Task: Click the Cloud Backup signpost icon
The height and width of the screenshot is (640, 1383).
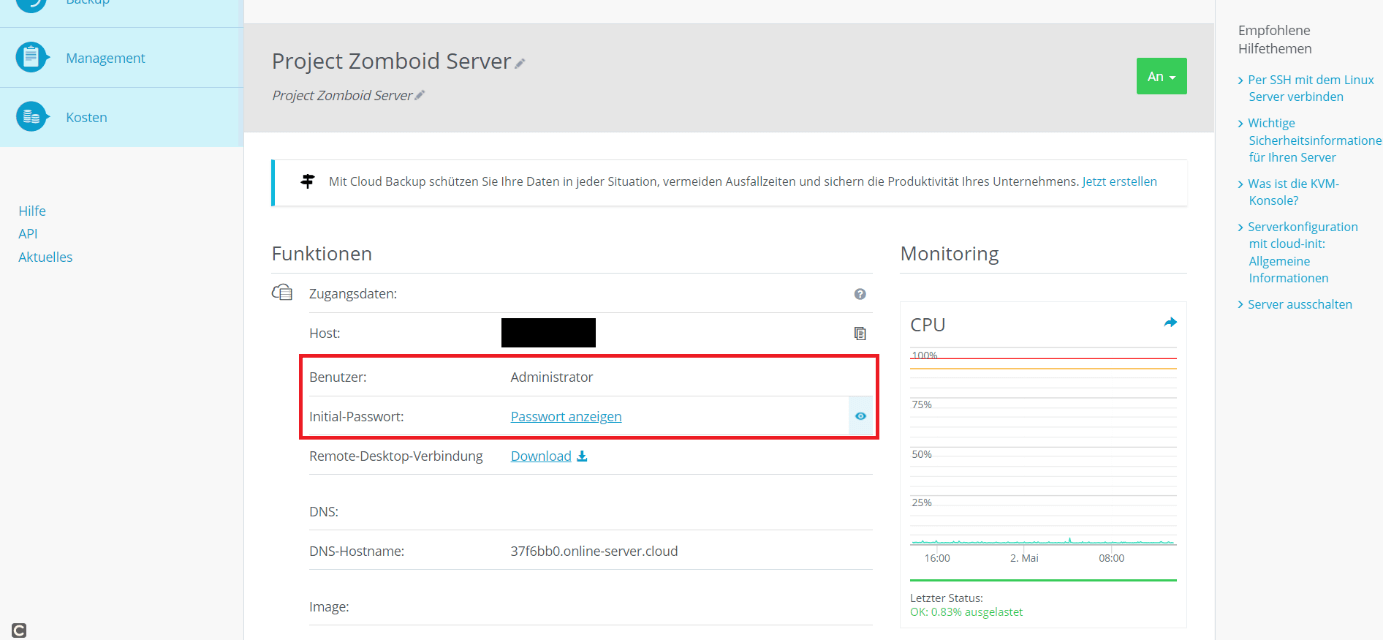Action: [308, 182]
